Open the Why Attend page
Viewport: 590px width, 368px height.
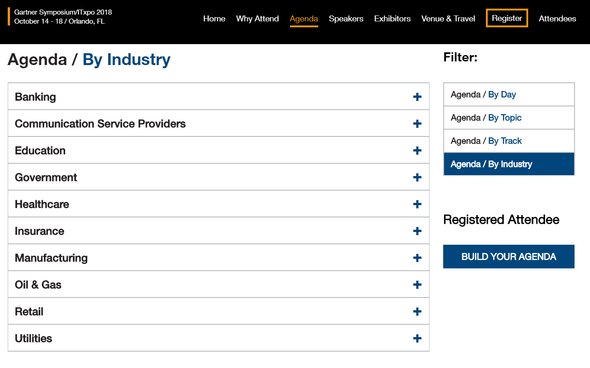pos(257,18)
